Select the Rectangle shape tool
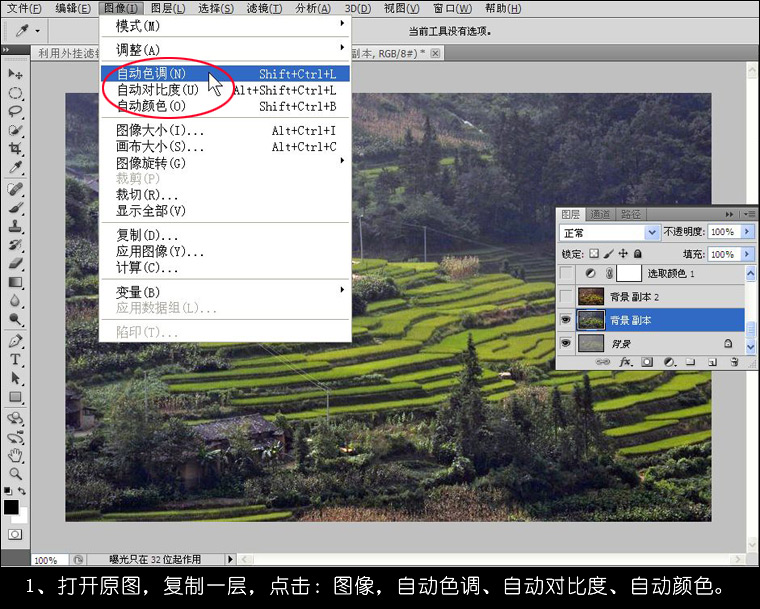Image resolution: width=760 pixels, height=609 pixels. 15,397
